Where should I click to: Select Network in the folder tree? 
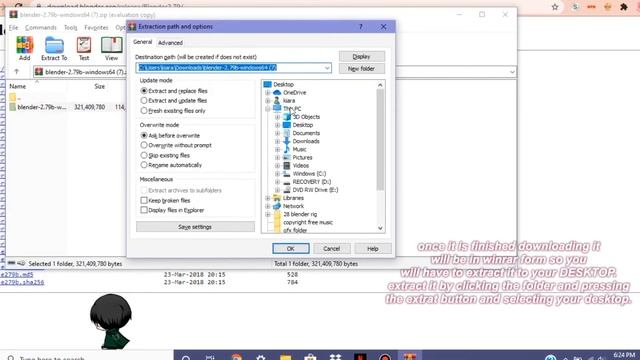click(293, 206)
